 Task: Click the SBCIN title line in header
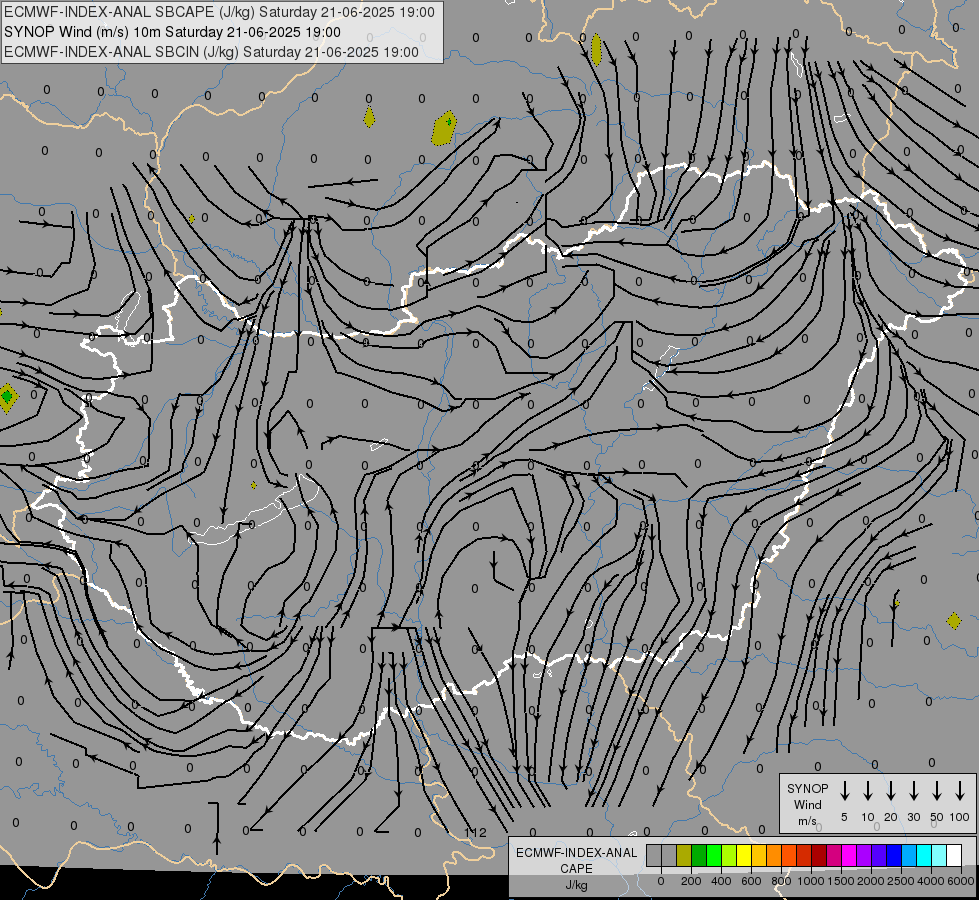[211, 52]
